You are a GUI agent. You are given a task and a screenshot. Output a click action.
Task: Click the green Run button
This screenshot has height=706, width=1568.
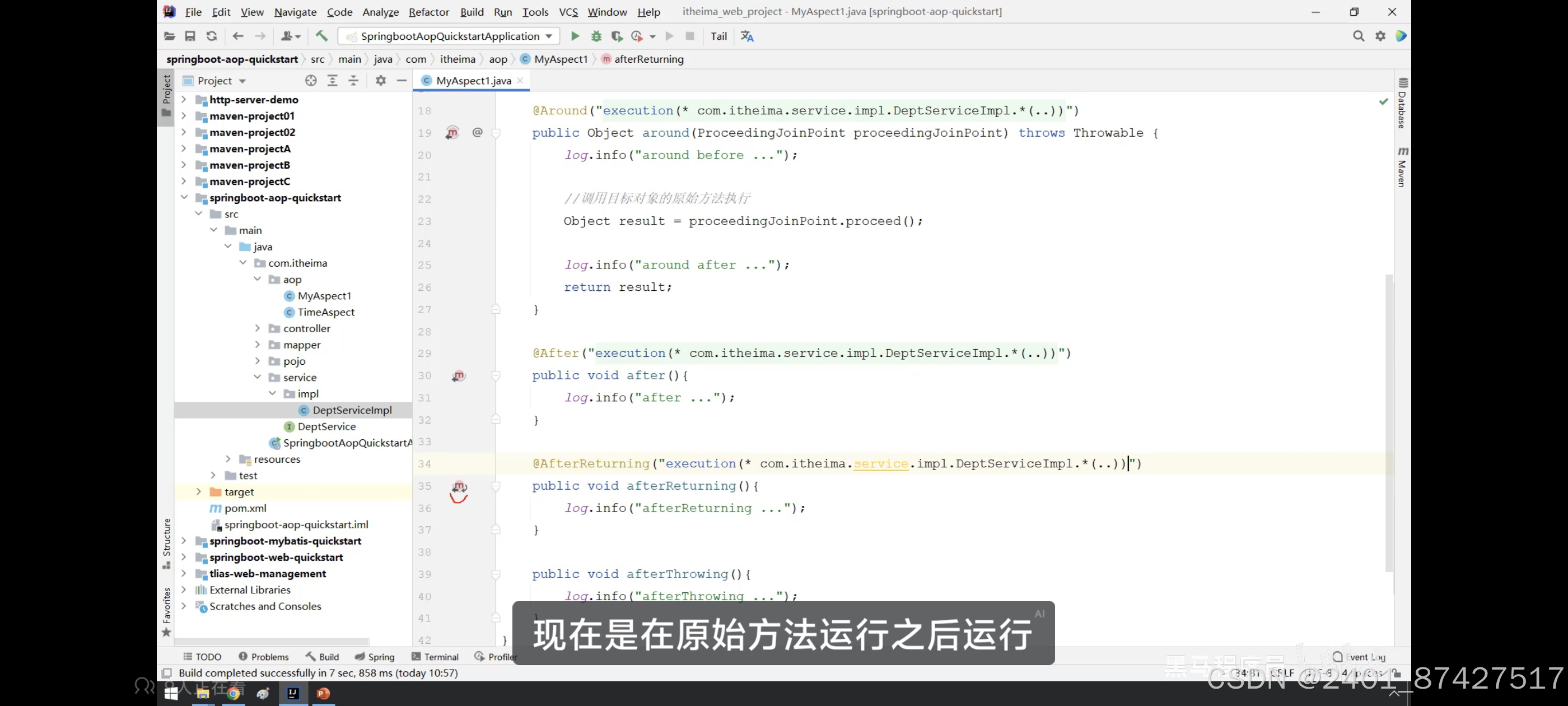[x=575, y=36]
